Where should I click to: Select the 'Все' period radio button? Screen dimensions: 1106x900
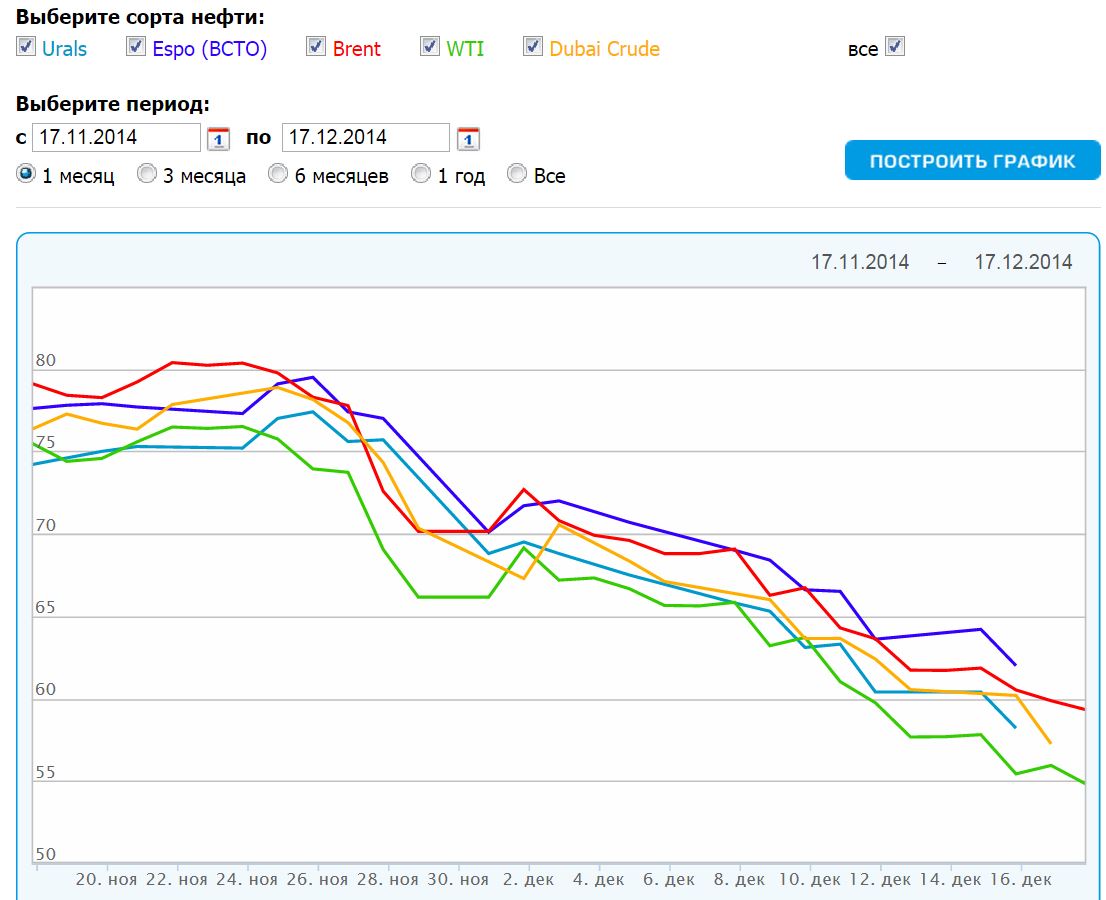(x=517, y=174)
